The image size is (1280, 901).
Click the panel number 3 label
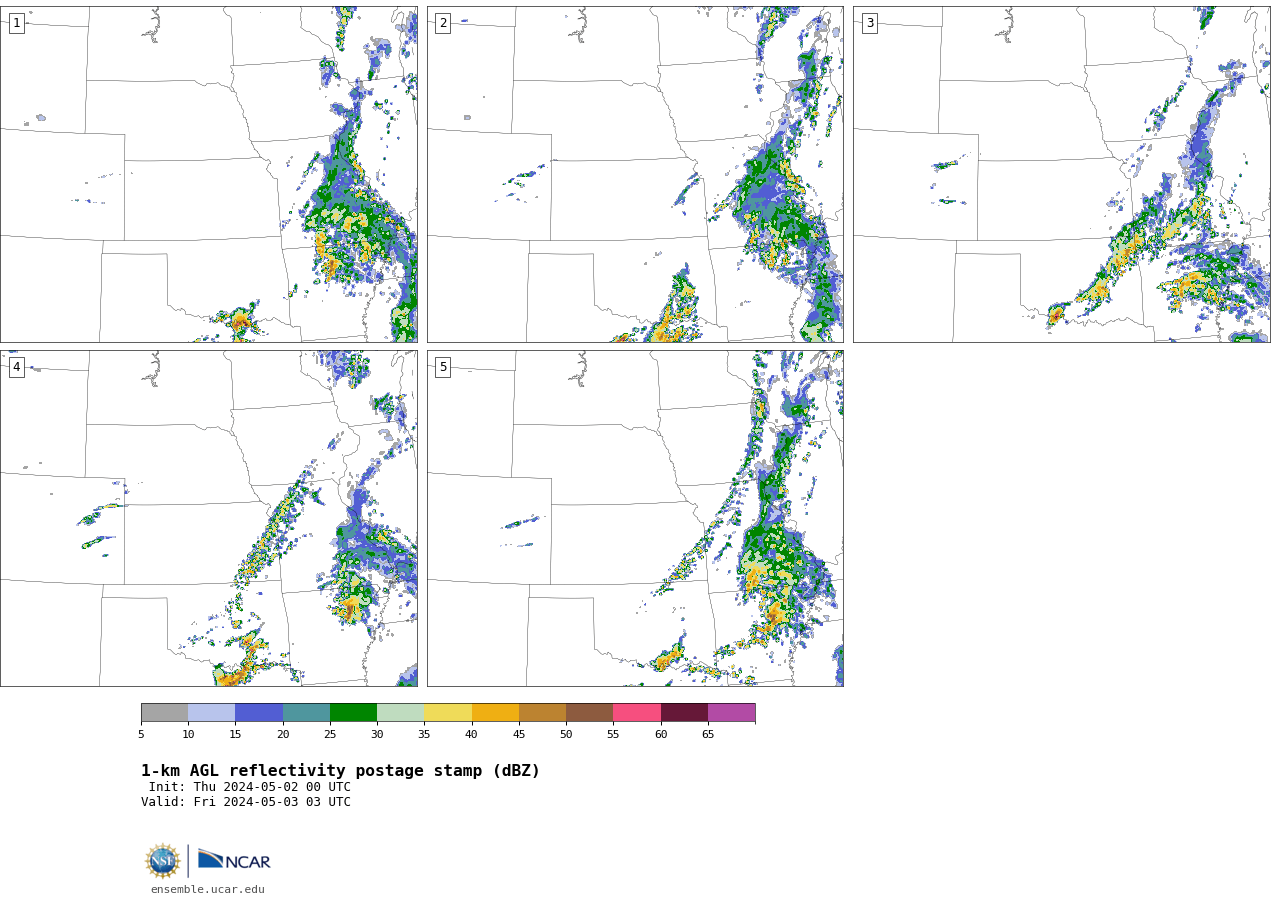(869, 23)
